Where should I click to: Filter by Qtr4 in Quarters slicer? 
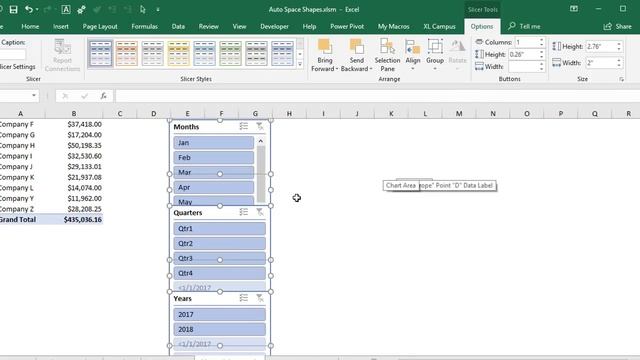click(x=220, y=273)
